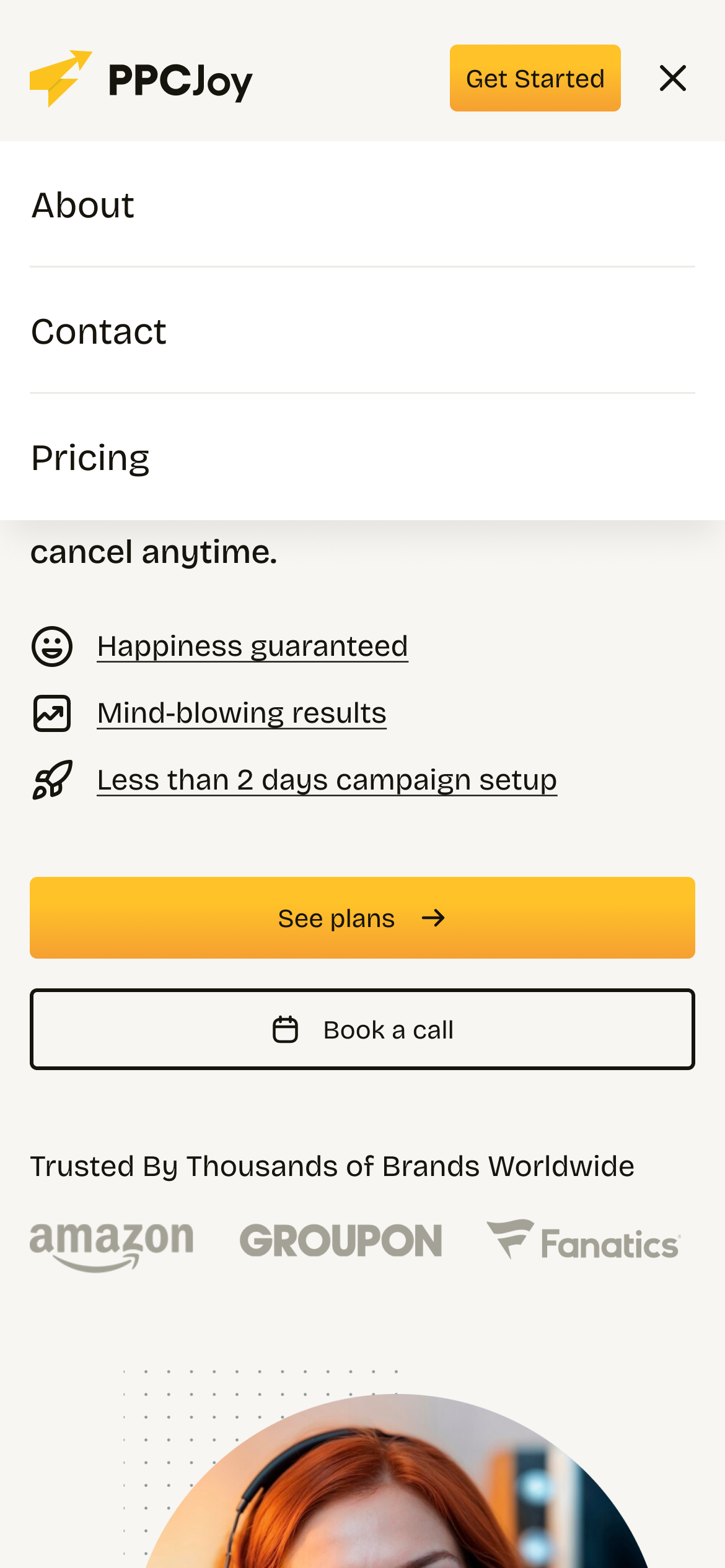Open the Contact menu item

(99, 332)
